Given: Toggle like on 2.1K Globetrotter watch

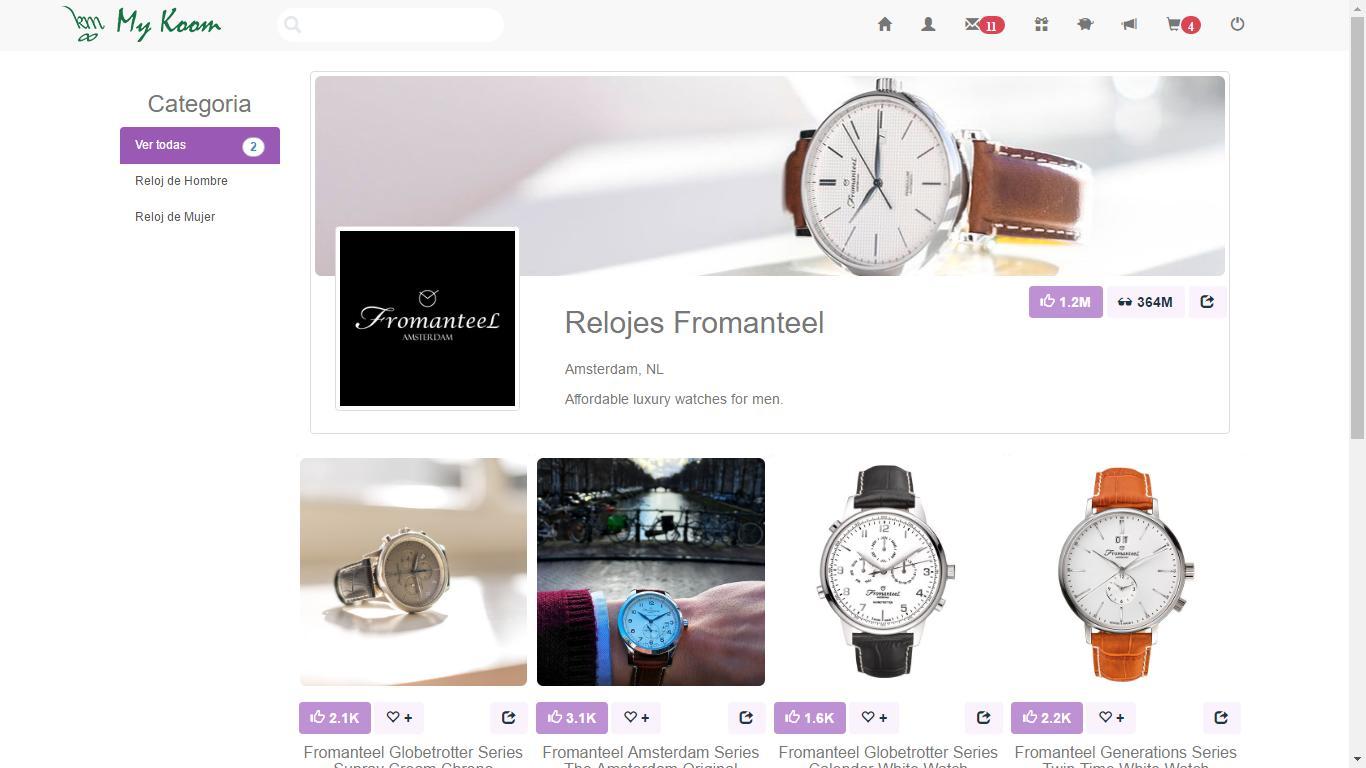Looking at the screenshot, I should [x=334, y=717].
